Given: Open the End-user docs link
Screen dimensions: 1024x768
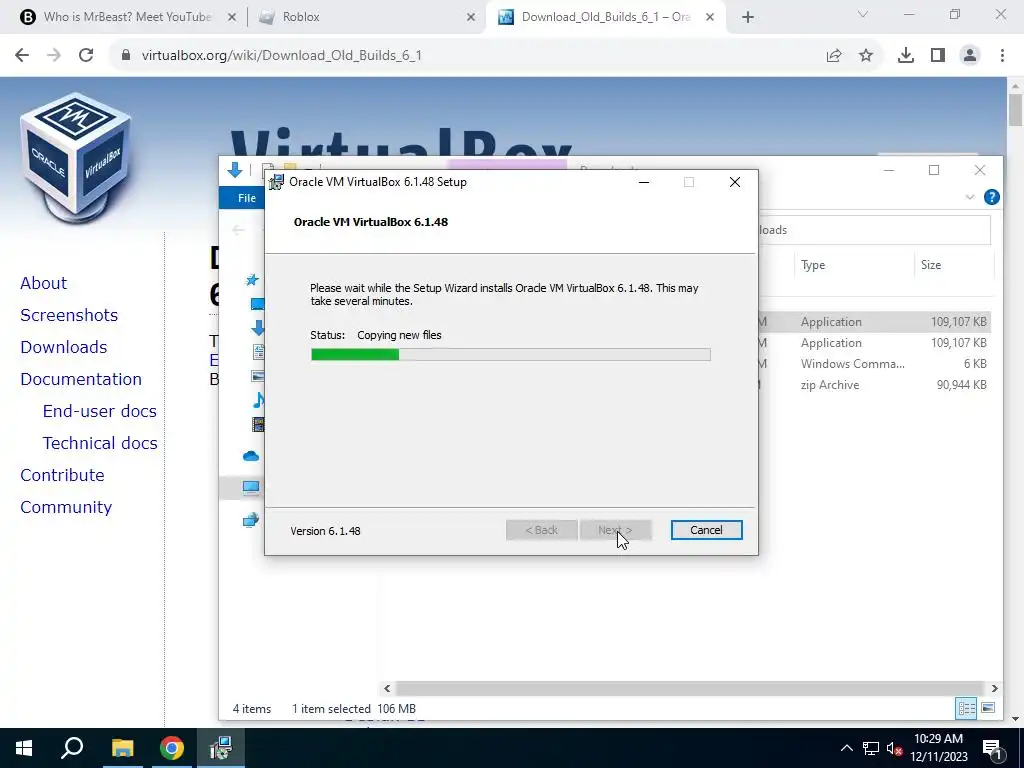Looking at the screenshot, I should click(x=99, y=411).
